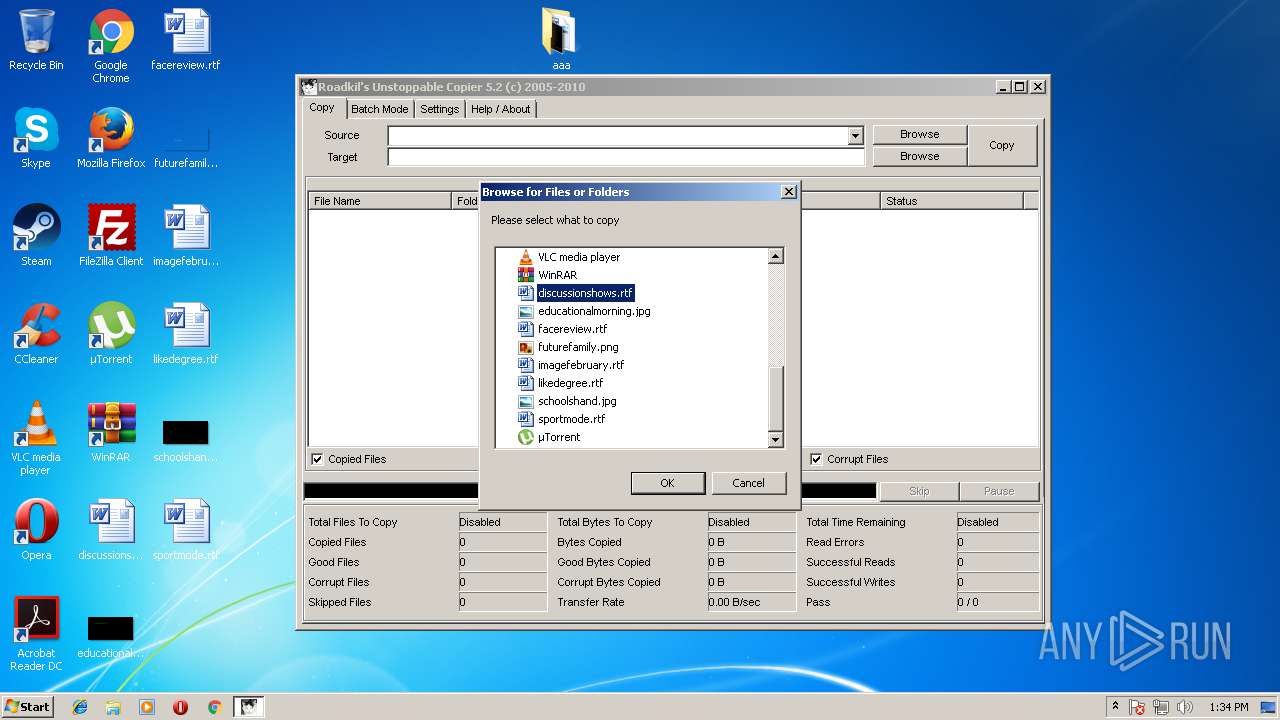
Task: Open the Start menu
Action: click(x=27, y=707)
